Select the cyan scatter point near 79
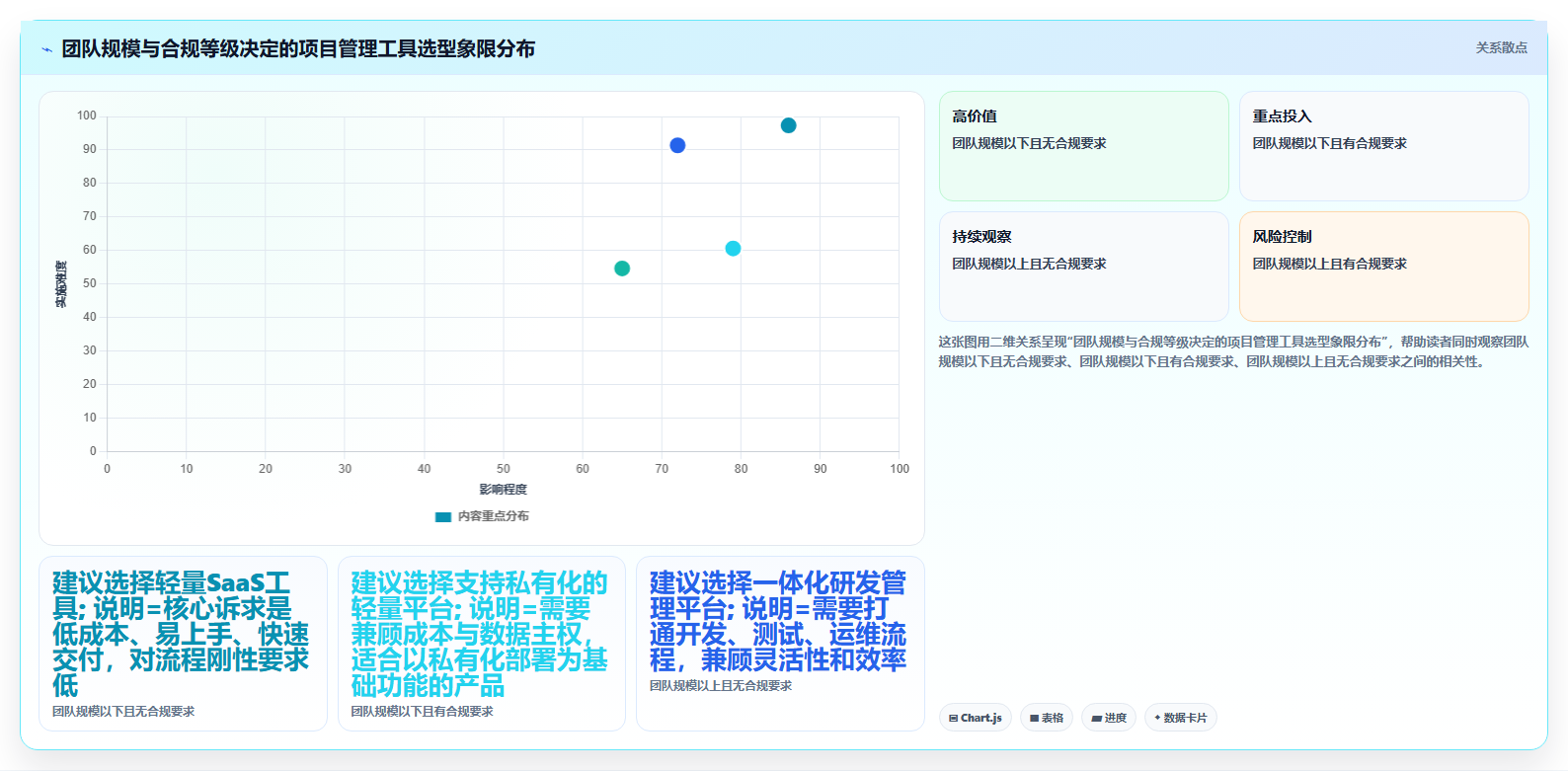The image size is (1568, 771). 733,249
